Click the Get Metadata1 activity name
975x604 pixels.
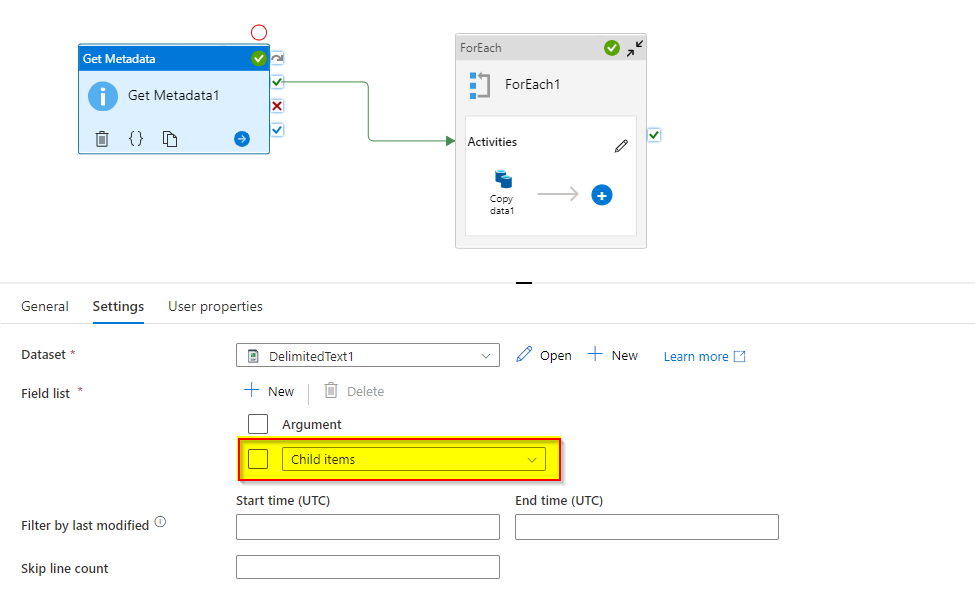point(173,95)
